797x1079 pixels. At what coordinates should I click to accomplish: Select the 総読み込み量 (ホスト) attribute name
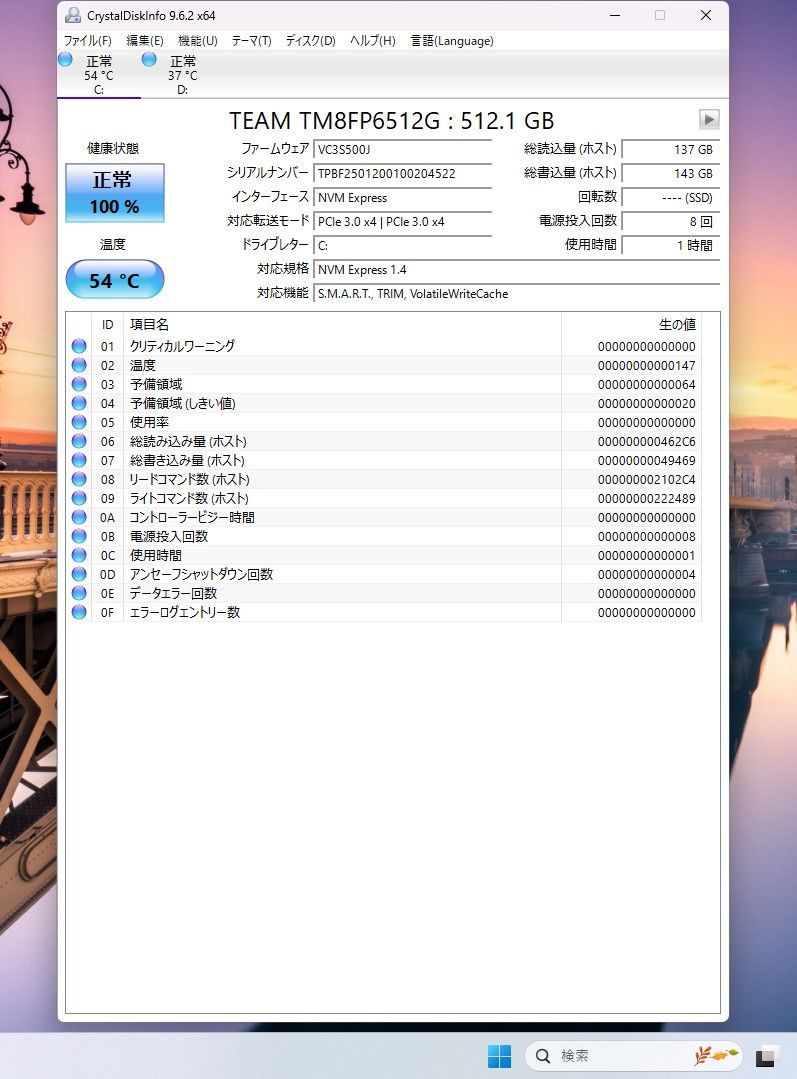[188, 441]
